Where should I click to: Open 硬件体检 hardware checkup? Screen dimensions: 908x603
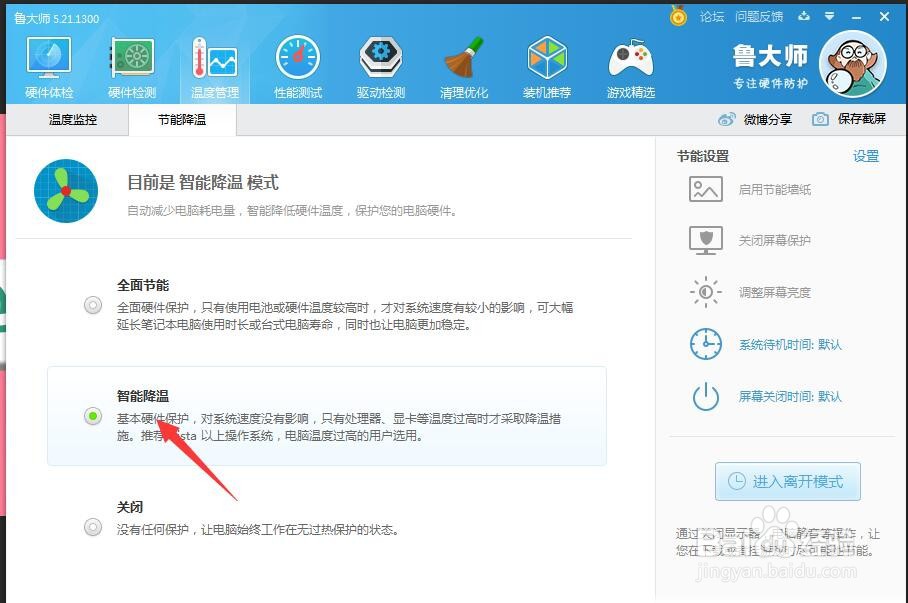coord(49,68)
